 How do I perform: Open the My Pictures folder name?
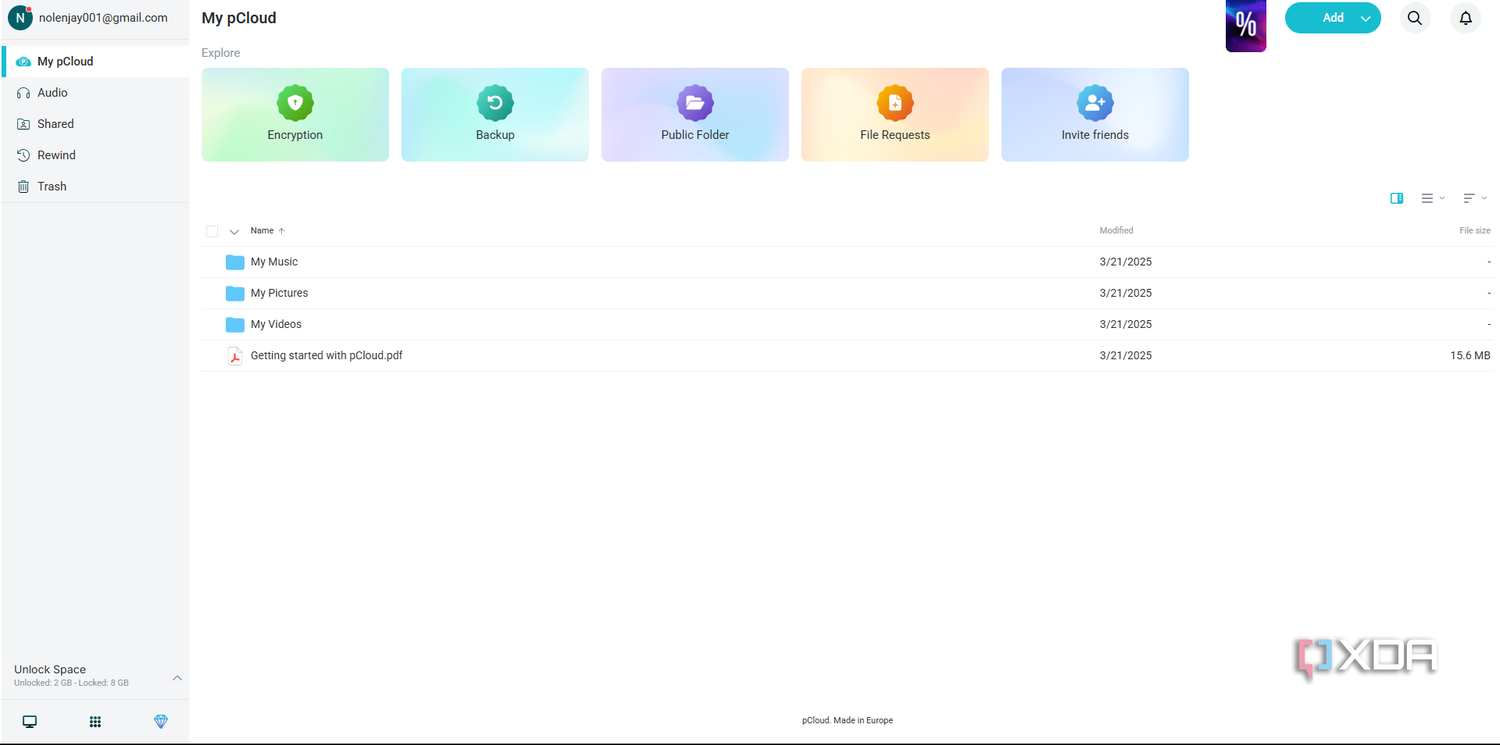pos(279,293)
